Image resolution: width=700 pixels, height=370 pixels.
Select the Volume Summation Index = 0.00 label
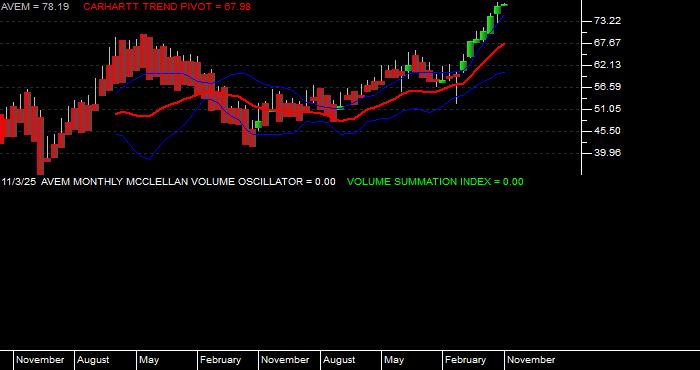(x=435, y=182)
